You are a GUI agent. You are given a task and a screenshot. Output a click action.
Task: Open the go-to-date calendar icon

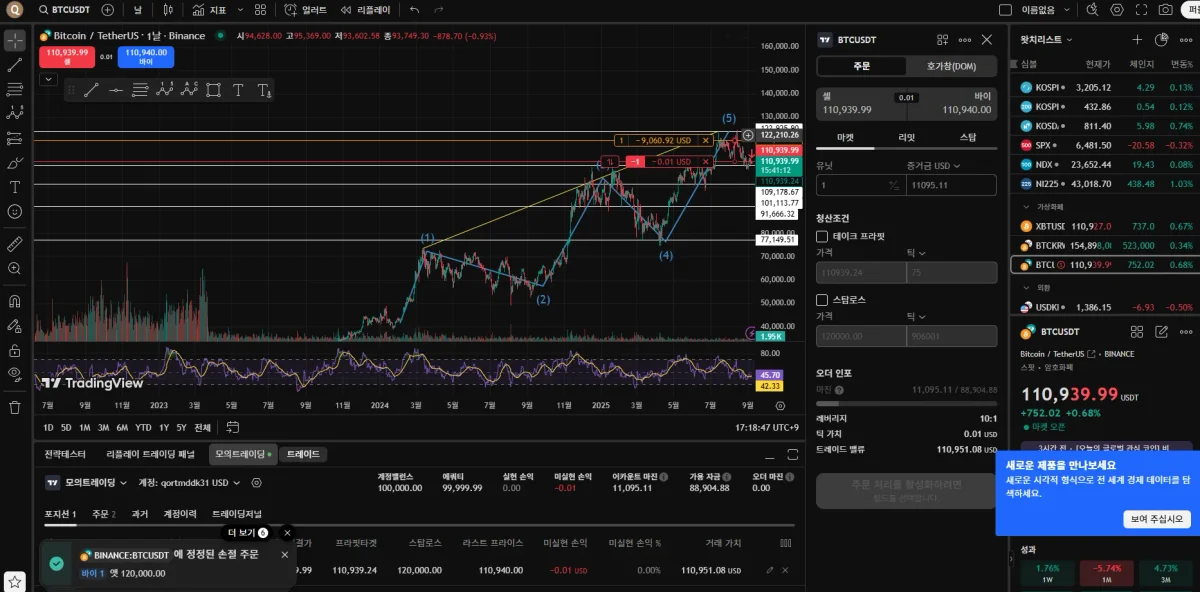tap(233, 427)
